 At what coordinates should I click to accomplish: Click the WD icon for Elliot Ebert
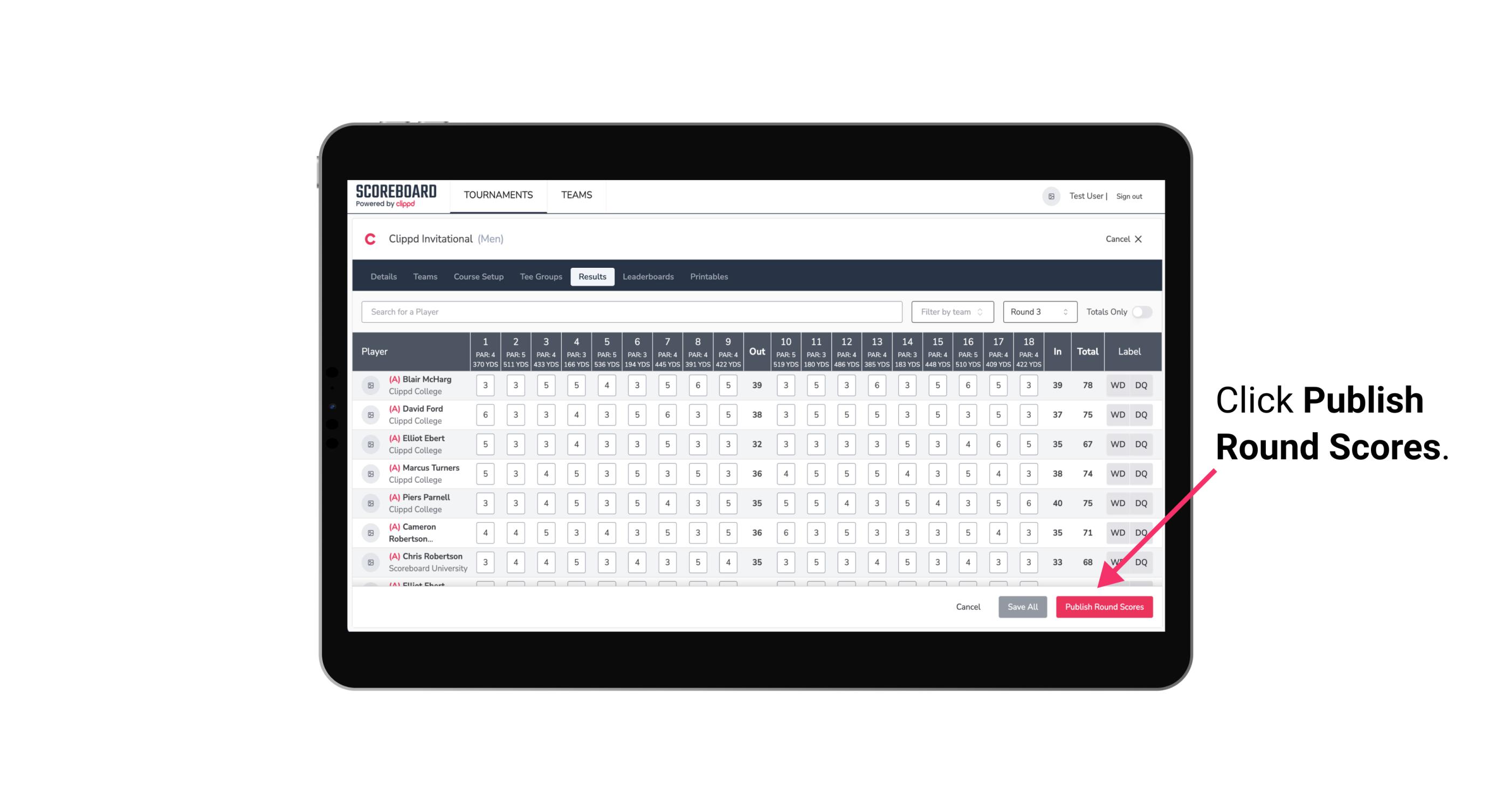click(1117, 444)
